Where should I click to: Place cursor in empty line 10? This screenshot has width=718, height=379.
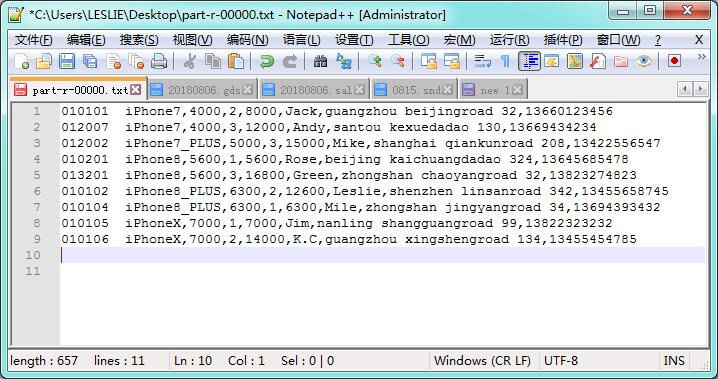click(x=382, y=255)
